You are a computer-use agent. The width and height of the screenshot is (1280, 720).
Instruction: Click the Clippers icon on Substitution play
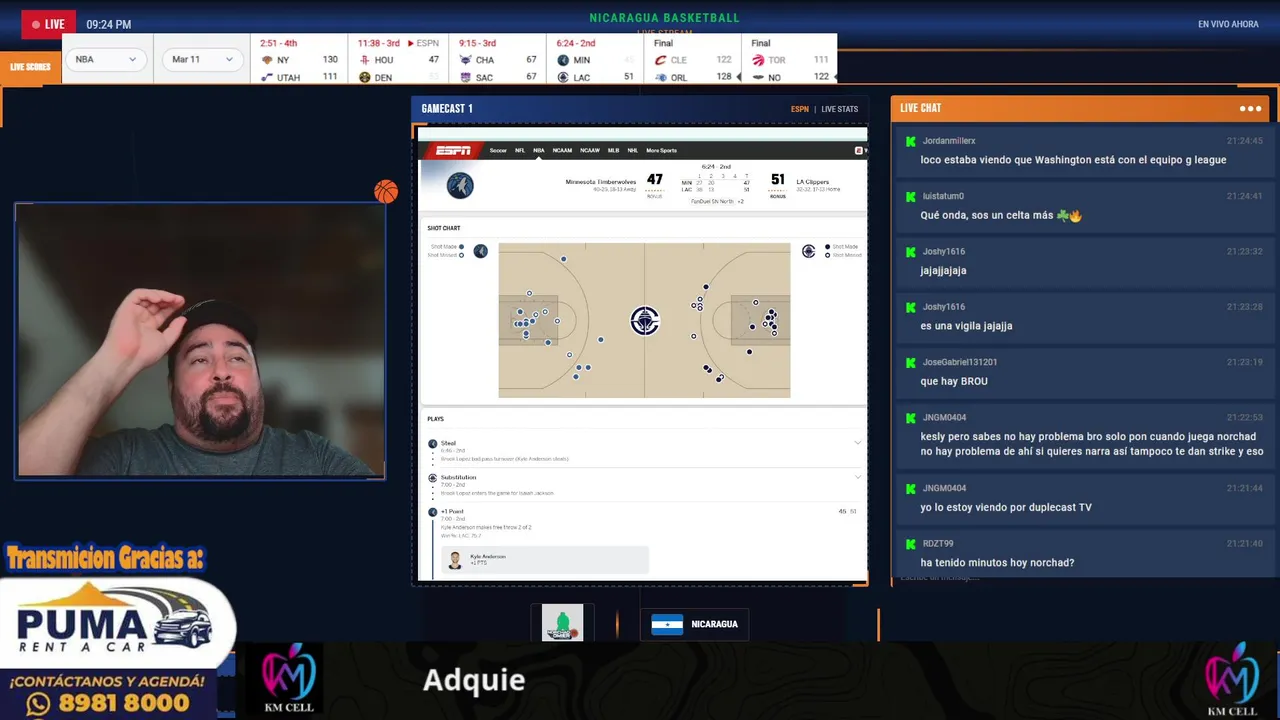click(x=433, y=478)
